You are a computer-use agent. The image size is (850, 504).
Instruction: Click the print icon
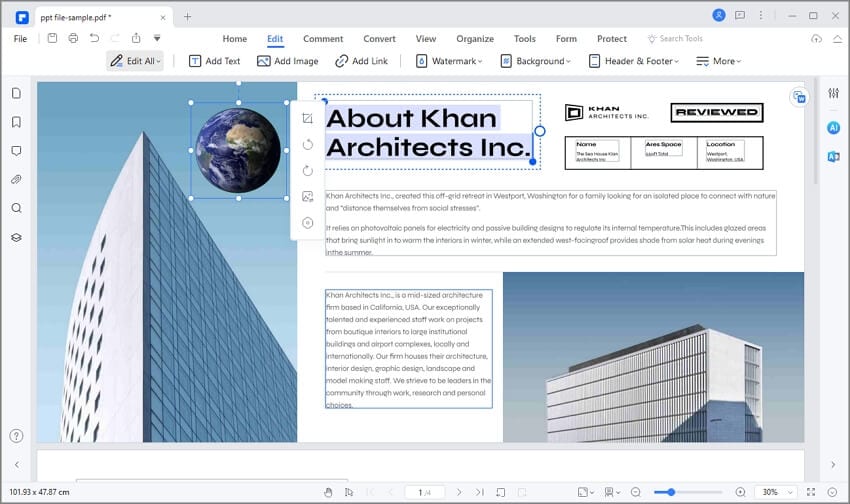(73, 38)
